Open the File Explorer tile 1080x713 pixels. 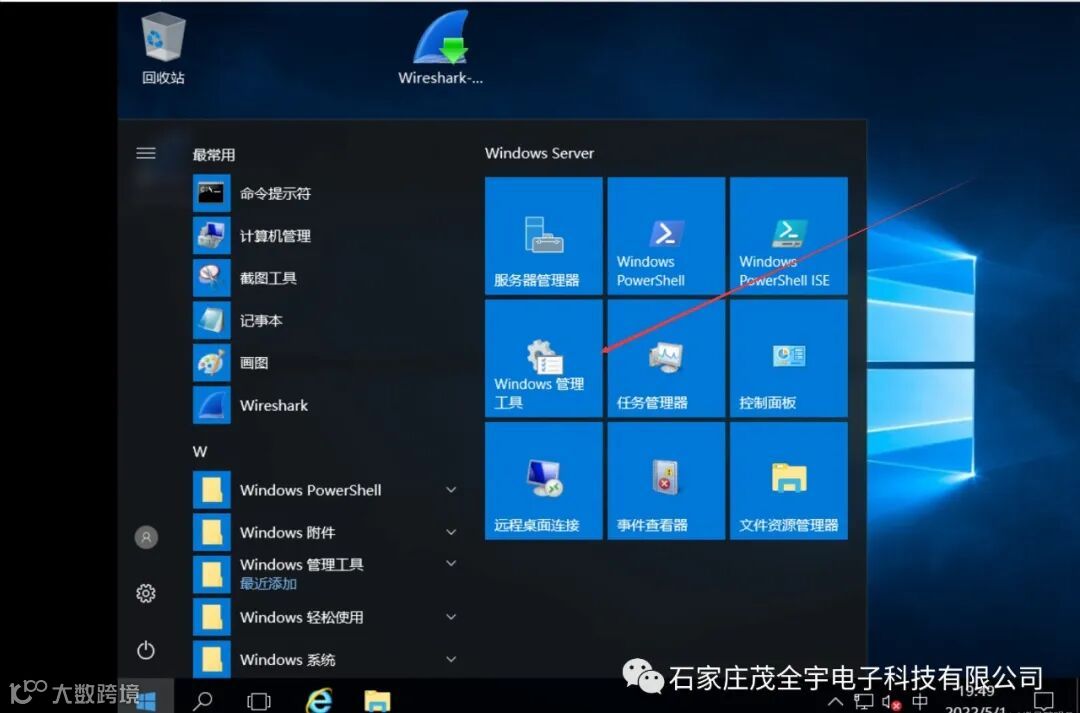pos(789,481)
